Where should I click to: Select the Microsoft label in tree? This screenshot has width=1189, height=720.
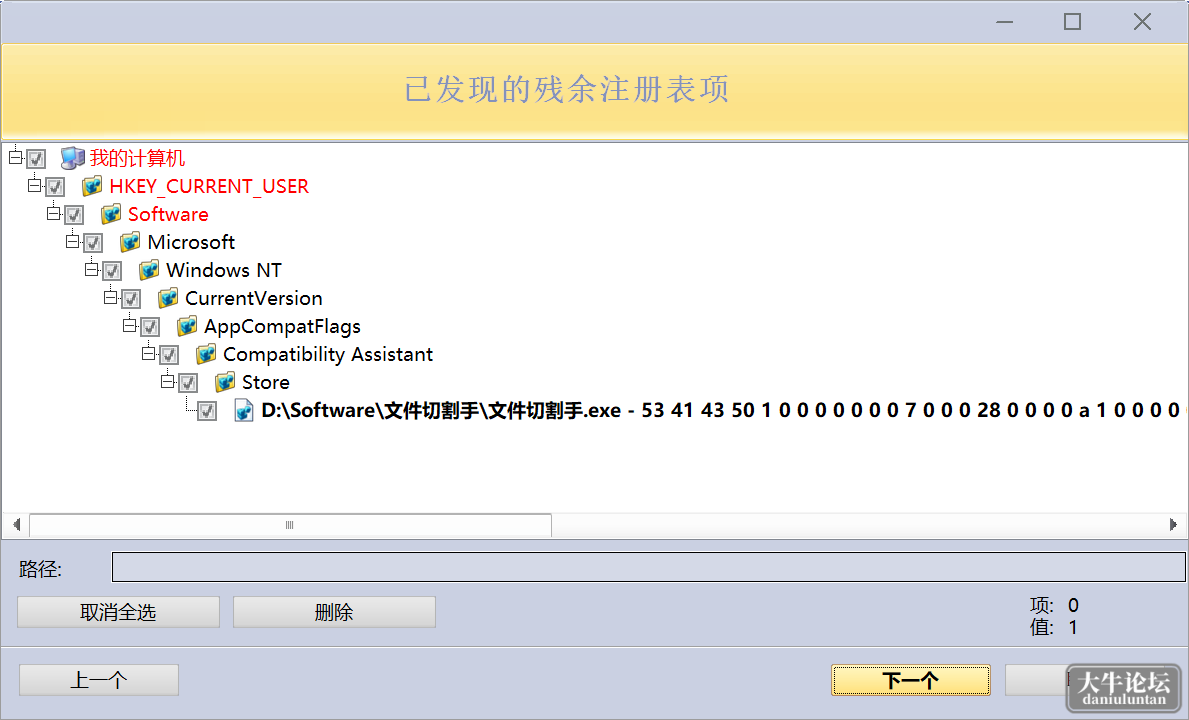(191, 243)
